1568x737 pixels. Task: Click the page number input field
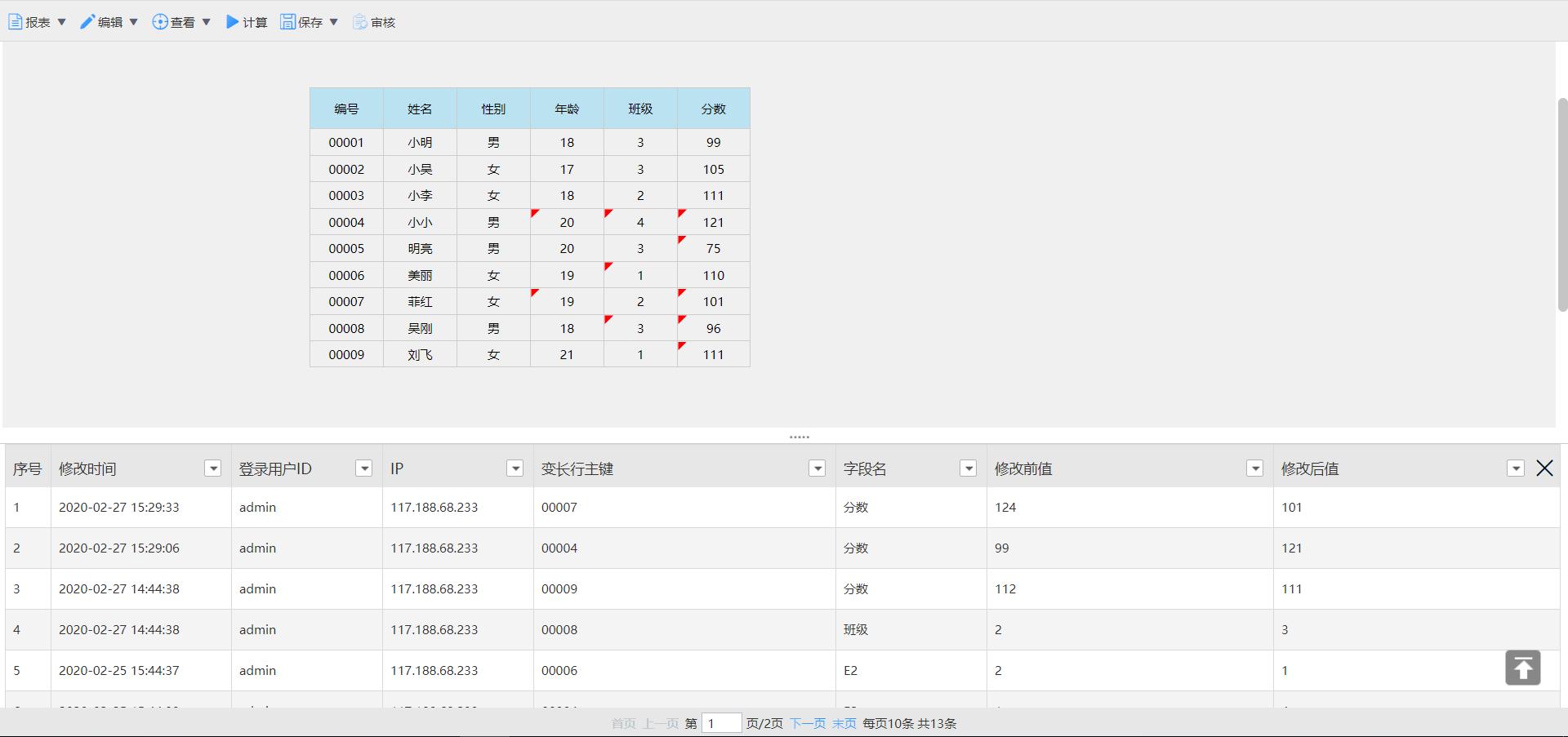point(721,723)
